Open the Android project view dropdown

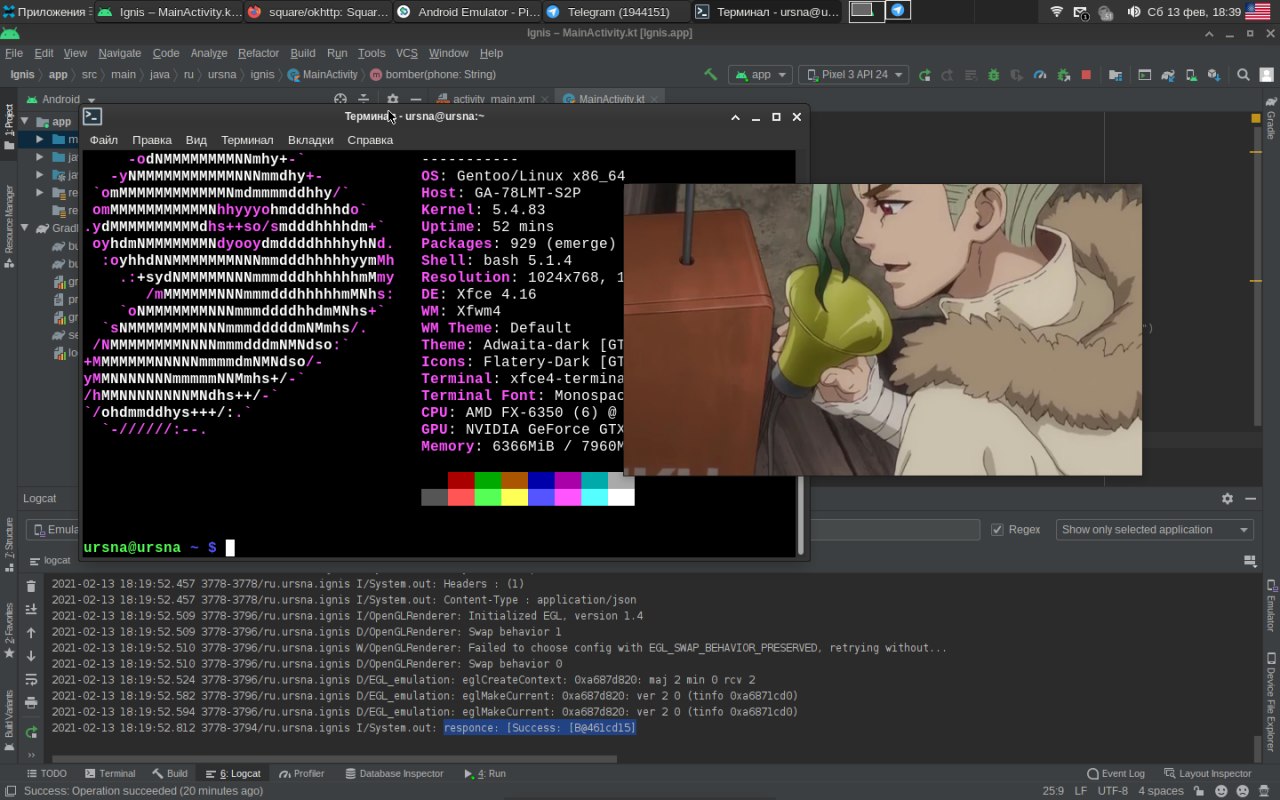click(x=61, y=99)
